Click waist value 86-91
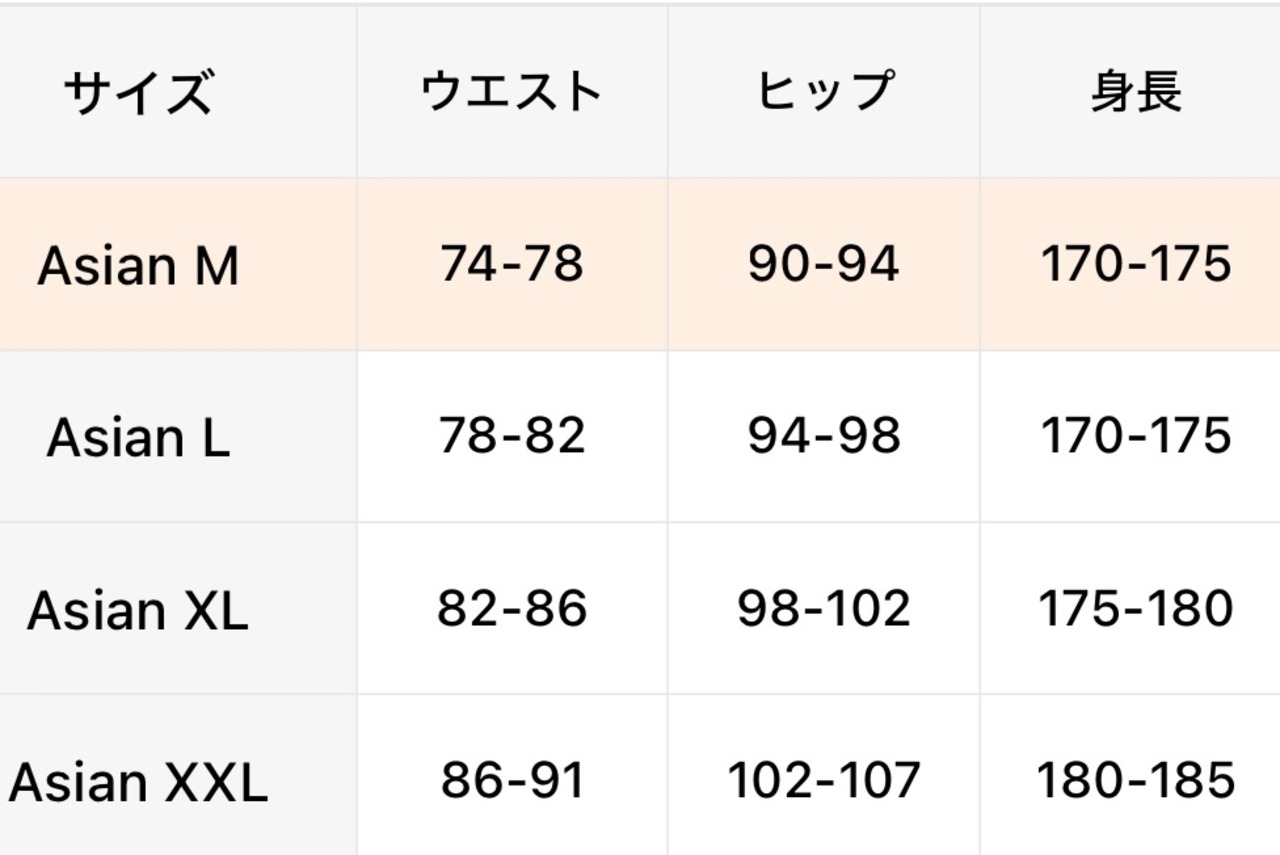The width and height of the screenshot is (1280, 855). pyautogui.click(x=511, y=780)
